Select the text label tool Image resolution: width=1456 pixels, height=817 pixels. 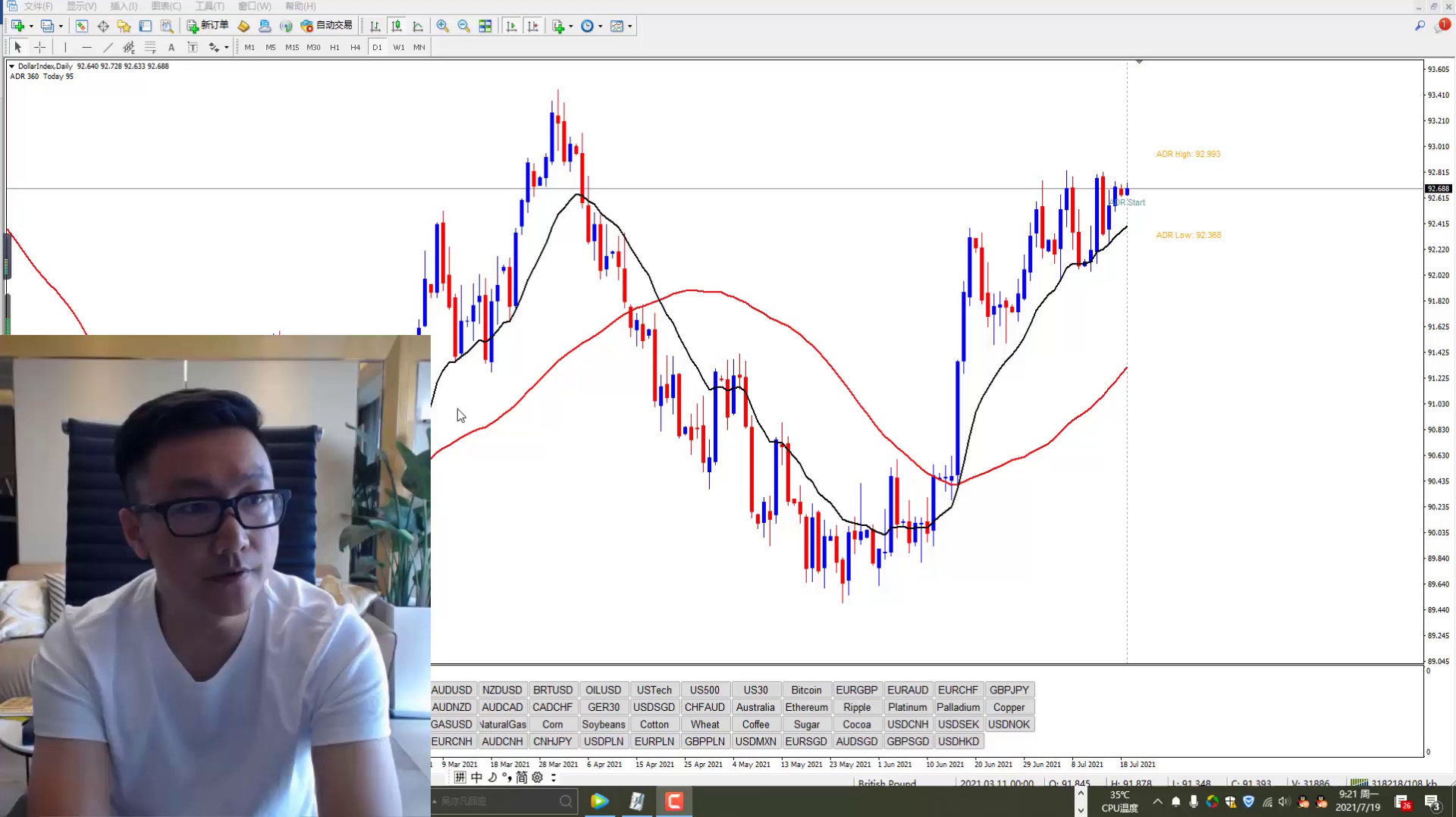pos(193,47)
